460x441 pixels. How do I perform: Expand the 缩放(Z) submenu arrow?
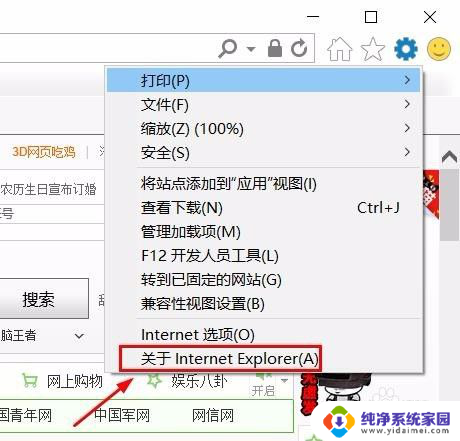tap(407, 128)
